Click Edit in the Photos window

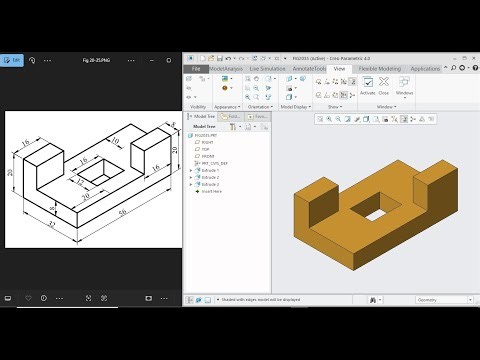[12, 60]
